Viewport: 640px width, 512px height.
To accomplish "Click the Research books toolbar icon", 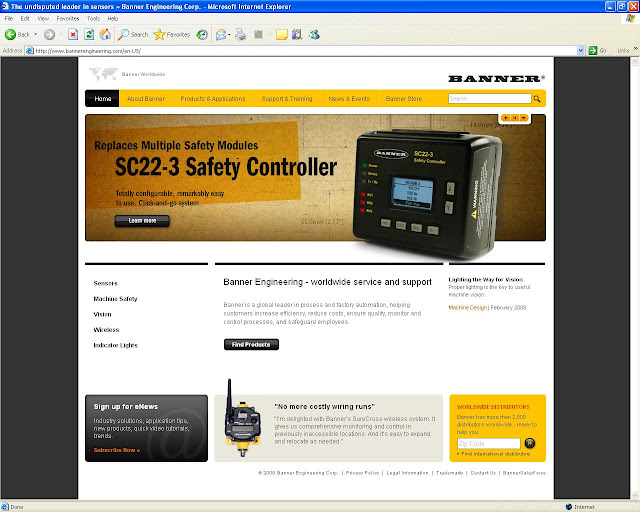I will 297,35.
